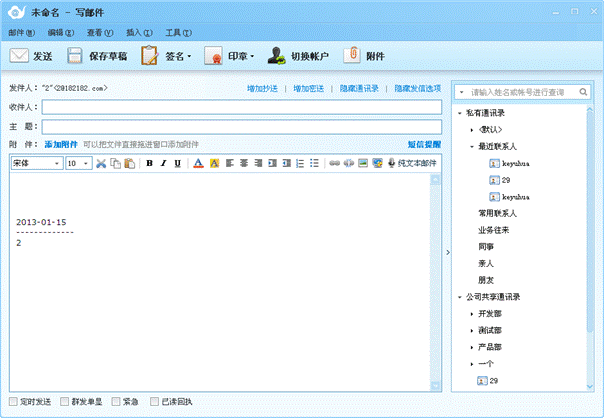Click into the 收件人 recipient field

coord(240,108)
